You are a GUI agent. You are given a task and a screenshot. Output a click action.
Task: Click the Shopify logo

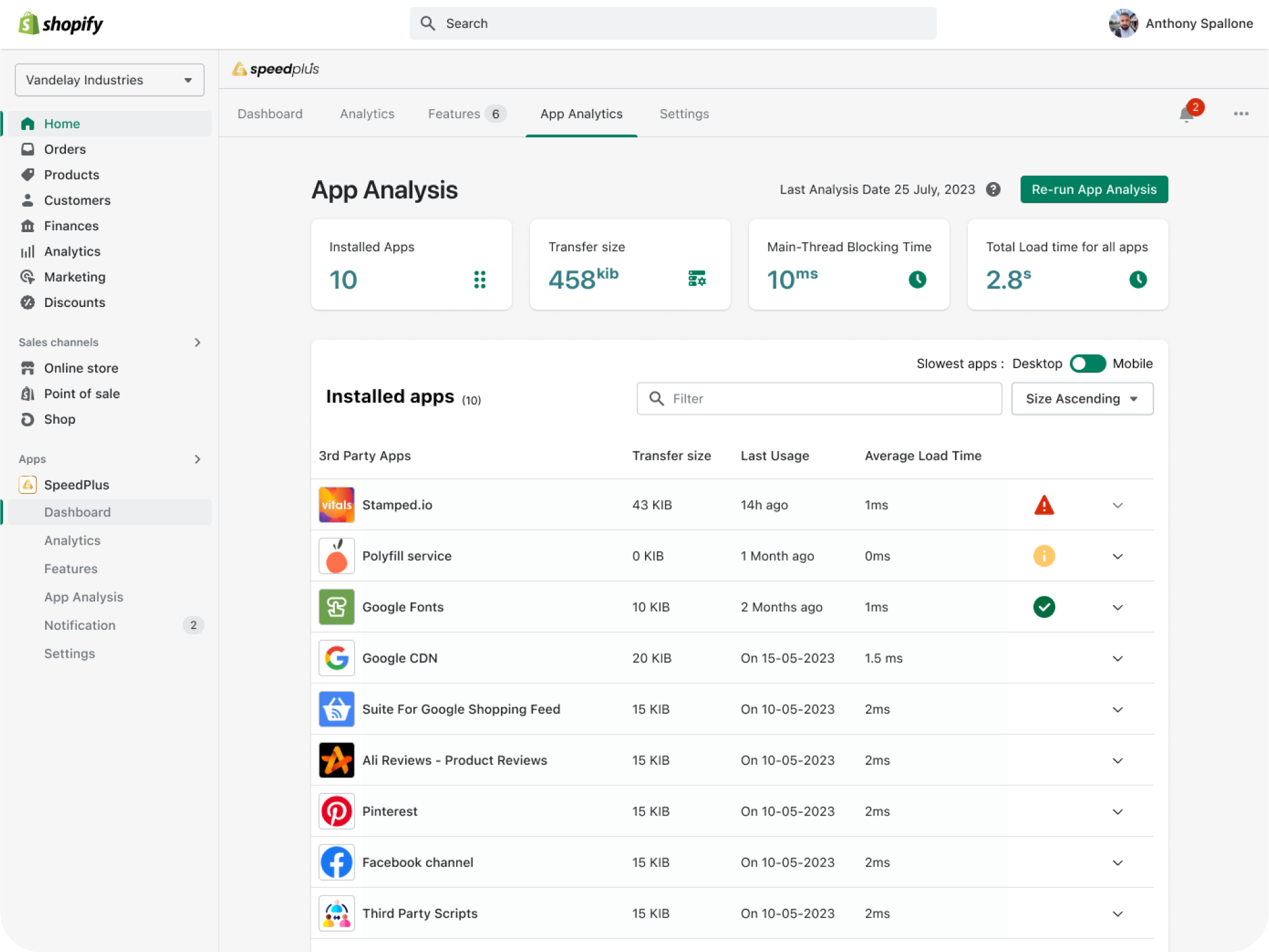click(61, 24)
